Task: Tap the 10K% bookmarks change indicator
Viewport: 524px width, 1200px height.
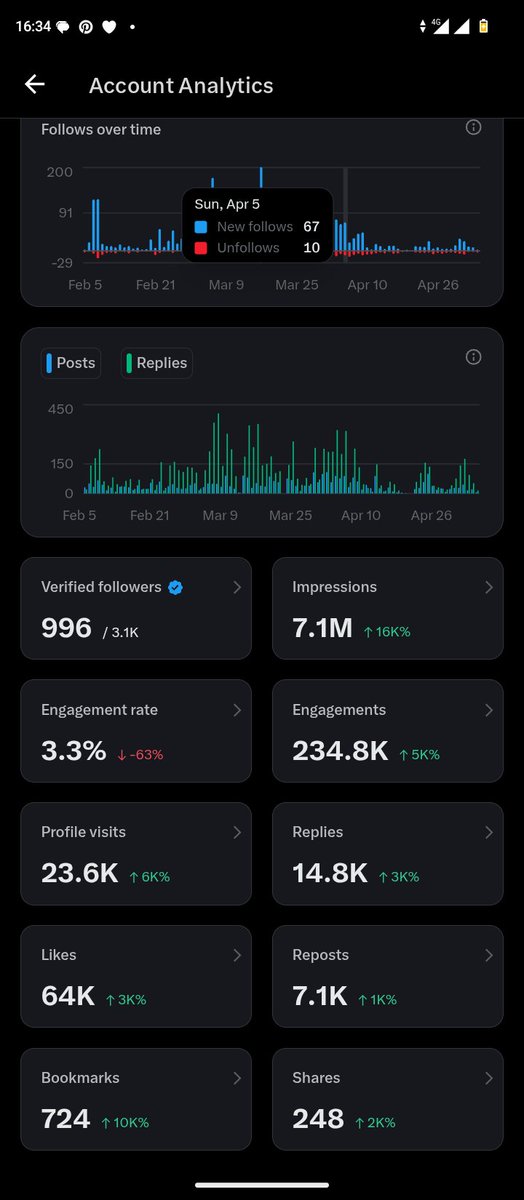Action: pyautogui.click(x=125, y=1122)
